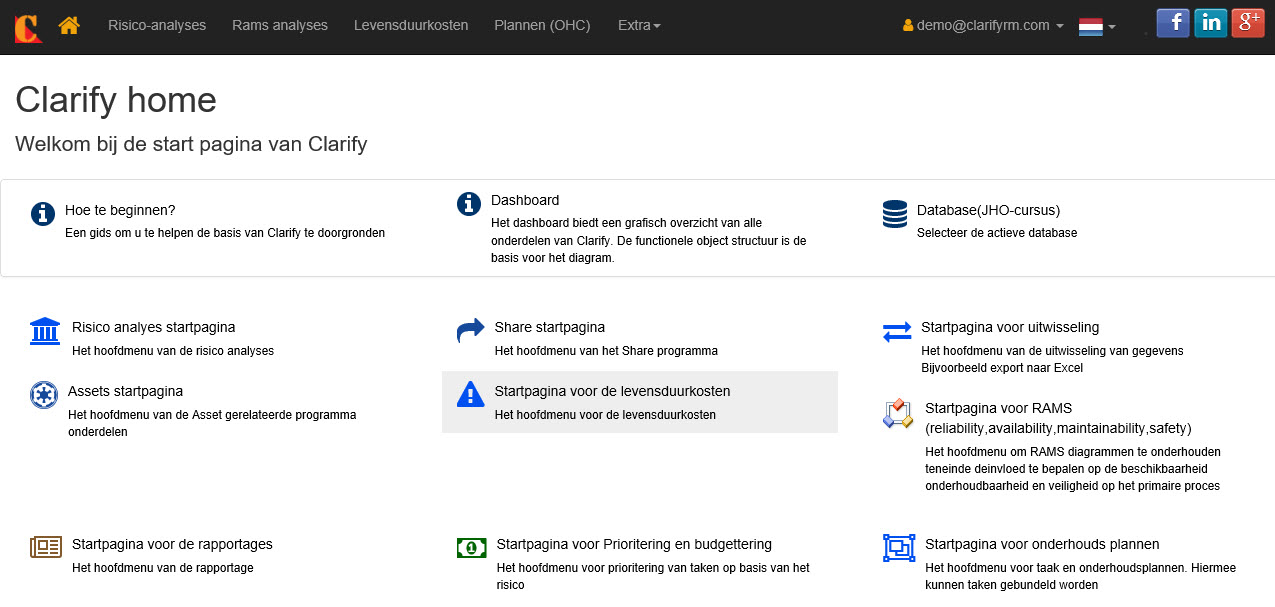Open the Extra dropdown menu
The image size is (1275, 607).
click(639, 25)
